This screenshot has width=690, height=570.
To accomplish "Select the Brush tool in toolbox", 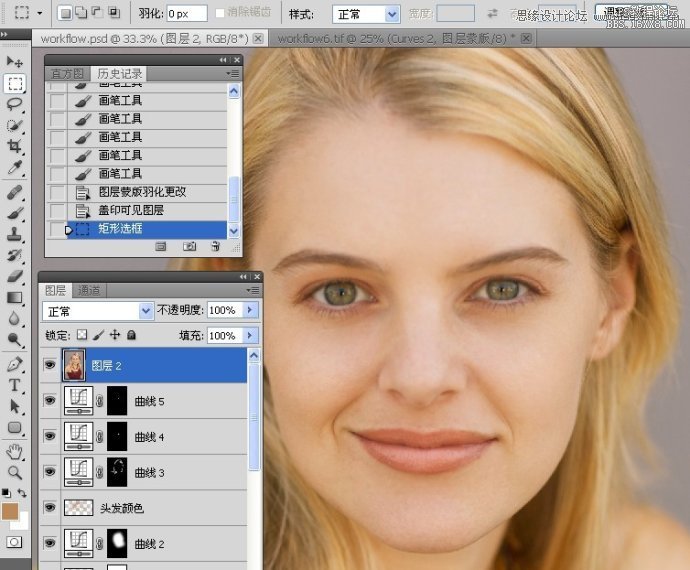I will pyautogui.click(x=15, y=213).
